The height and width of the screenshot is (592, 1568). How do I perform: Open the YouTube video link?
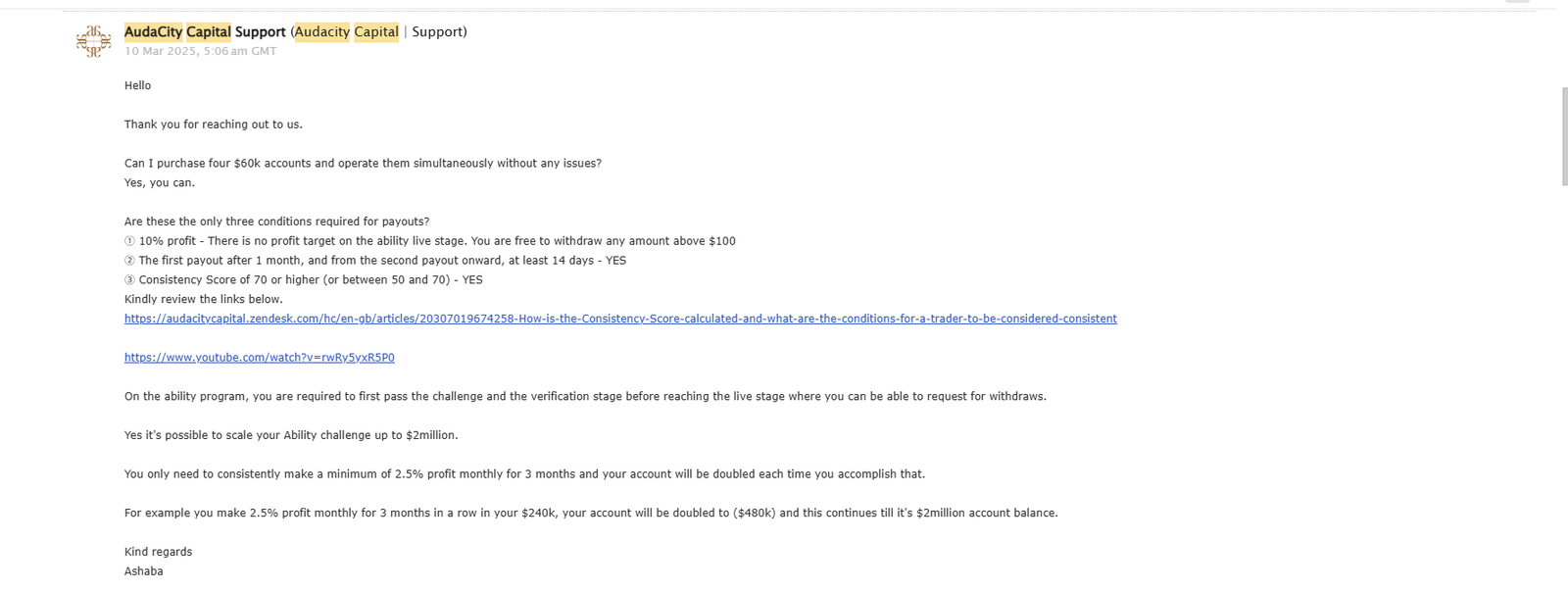[x=259, y=358]
